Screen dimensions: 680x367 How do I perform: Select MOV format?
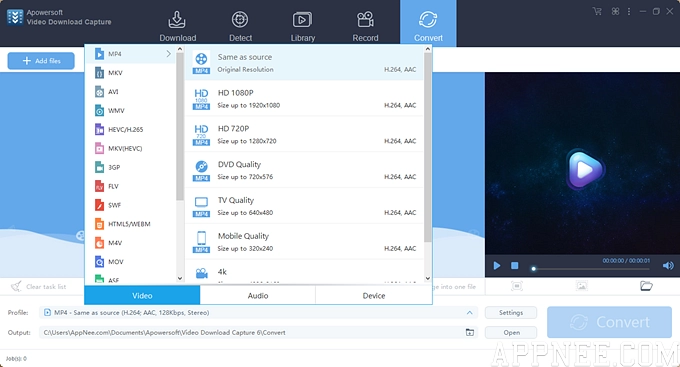click(130, 262)
